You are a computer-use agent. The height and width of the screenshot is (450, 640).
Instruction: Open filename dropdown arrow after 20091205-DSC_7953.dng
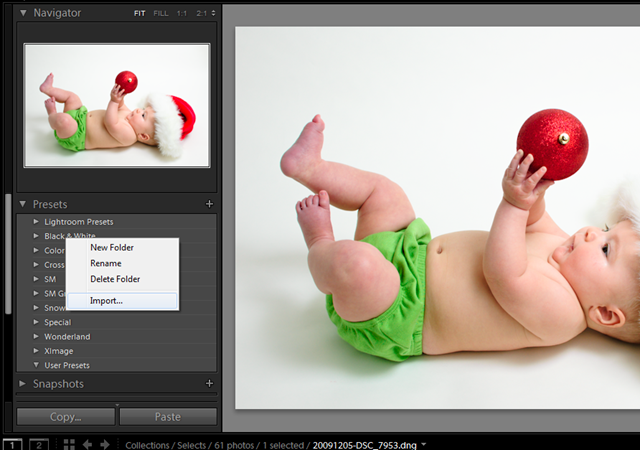(424, 444)
